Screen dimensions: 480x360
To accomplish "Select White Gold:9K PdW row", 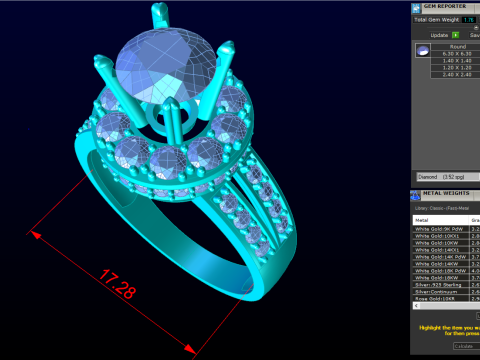I will click(x=447, y=229).
